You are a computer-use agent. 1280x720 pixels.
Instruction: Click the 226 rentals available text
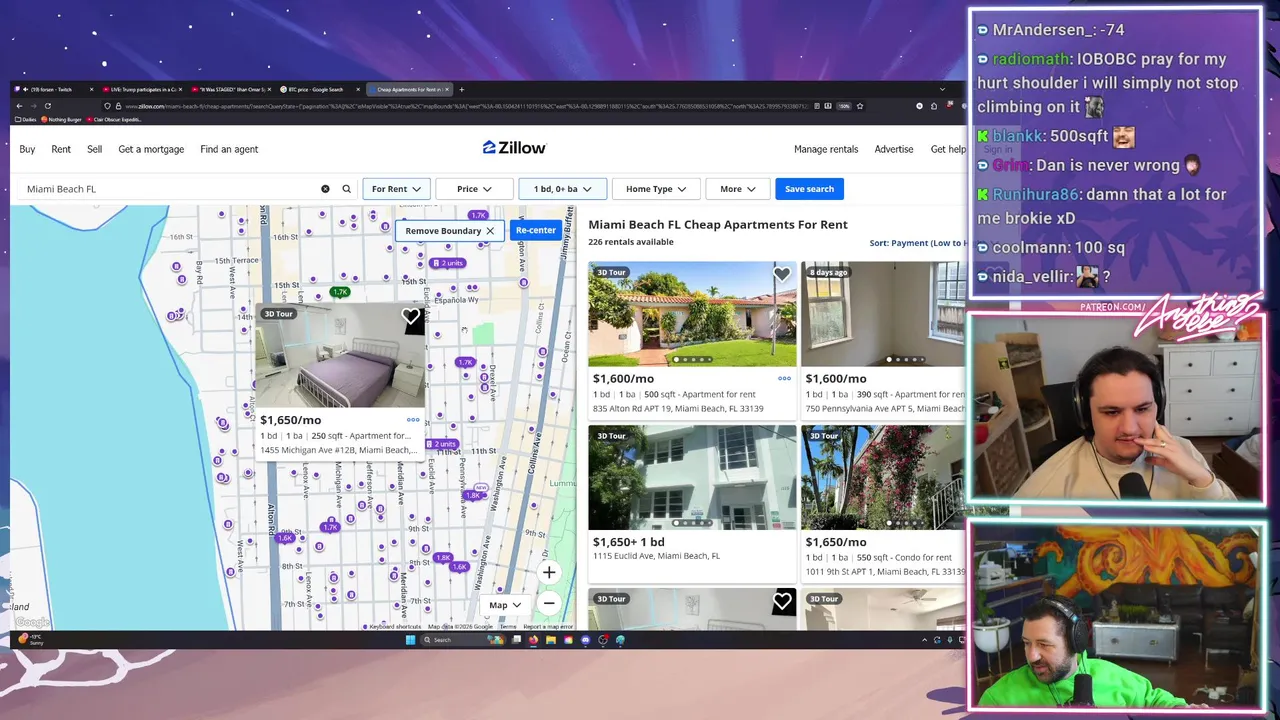(631, 242)
